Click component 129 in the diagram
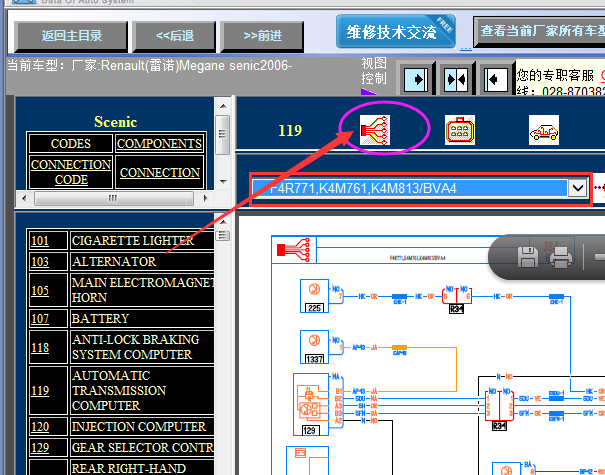The image size is (605, 475). click(311, 404)
